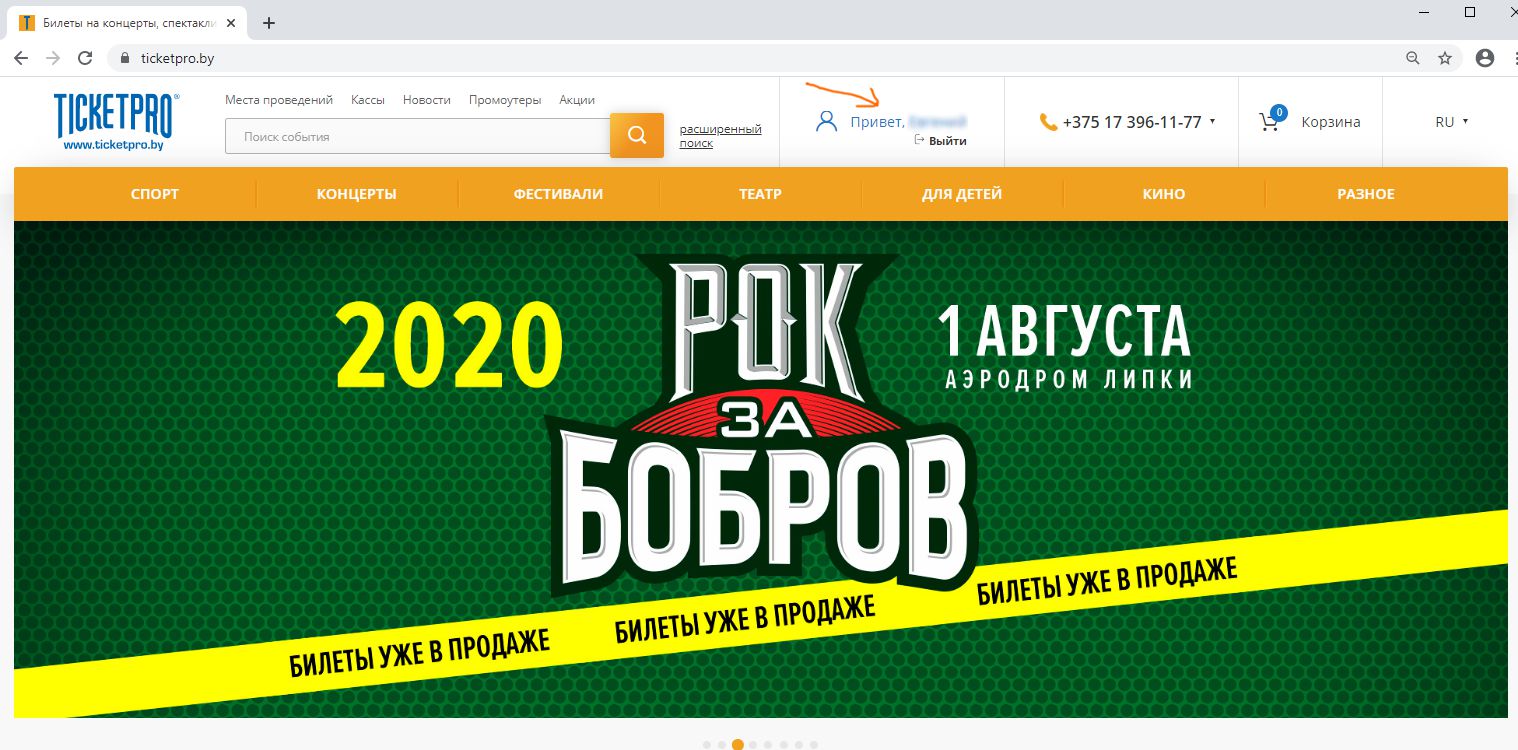Open the browser zoom magnifier in address bar
The width and height of the screenshot is (1518, 750).
[1413, 58]
